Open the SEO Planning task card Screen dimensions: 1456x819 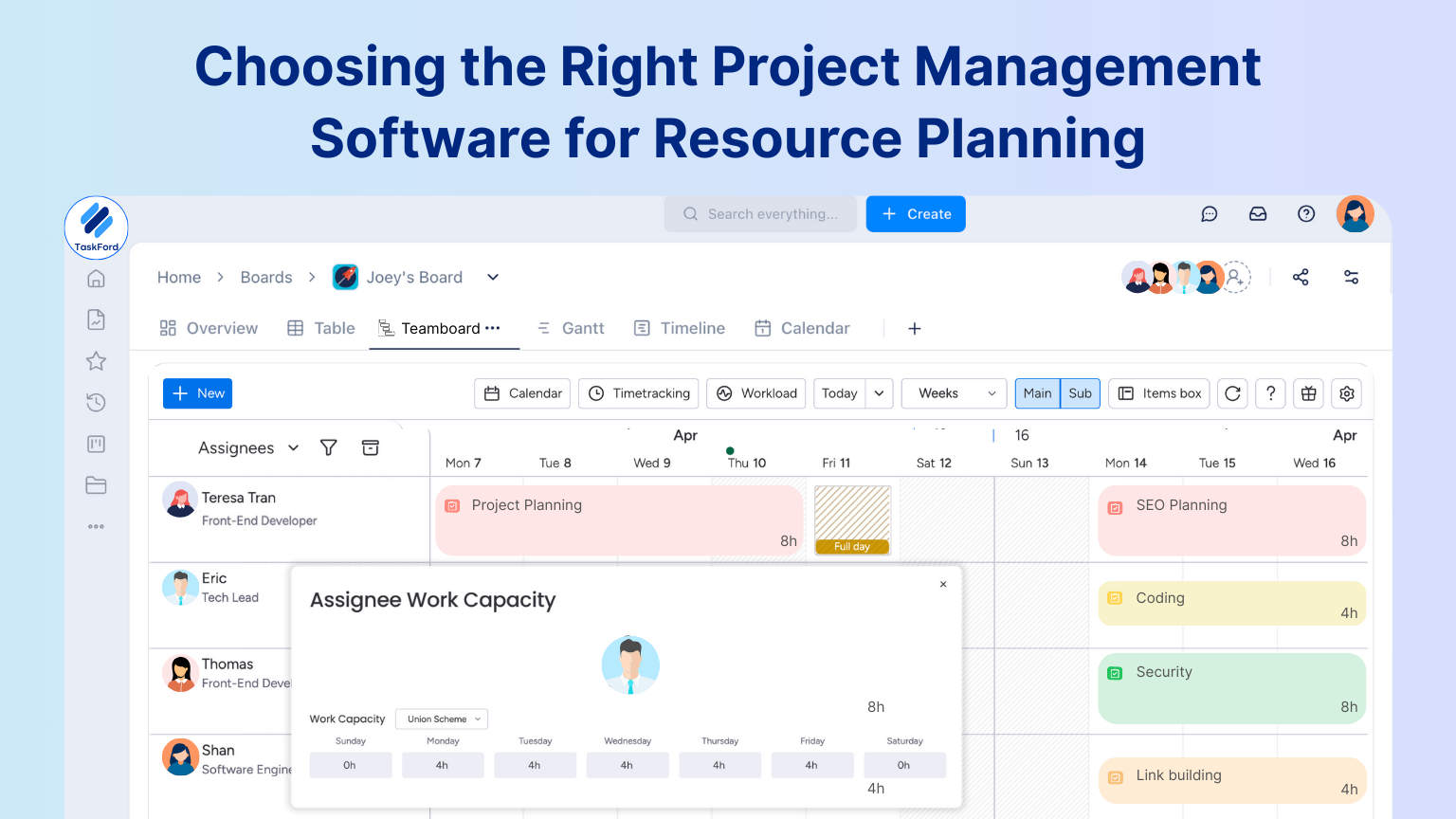1231,520
